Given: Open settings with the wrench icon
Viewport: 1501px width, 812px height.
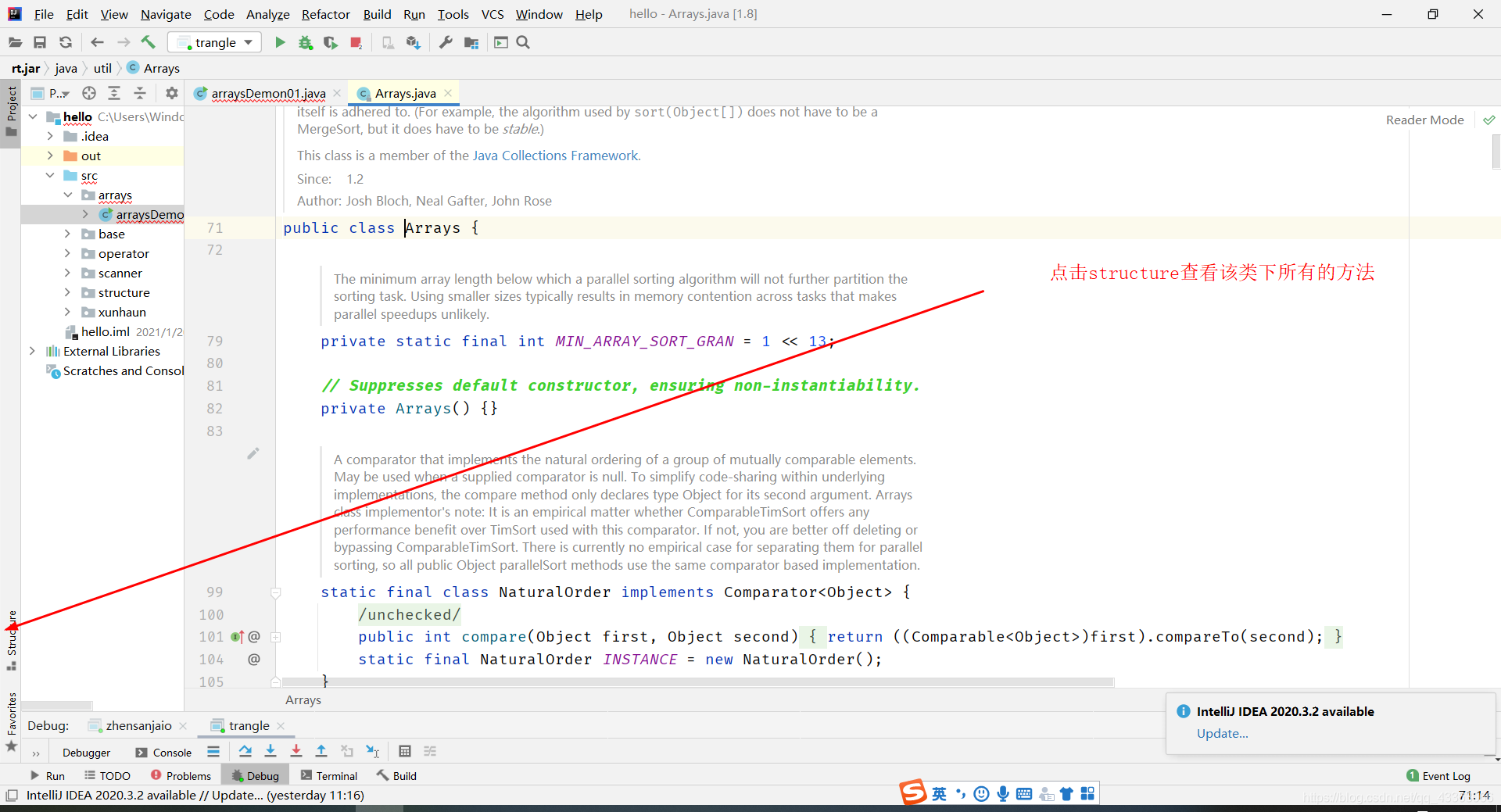Looking at the screenshot, I should (x=446, y=42).
